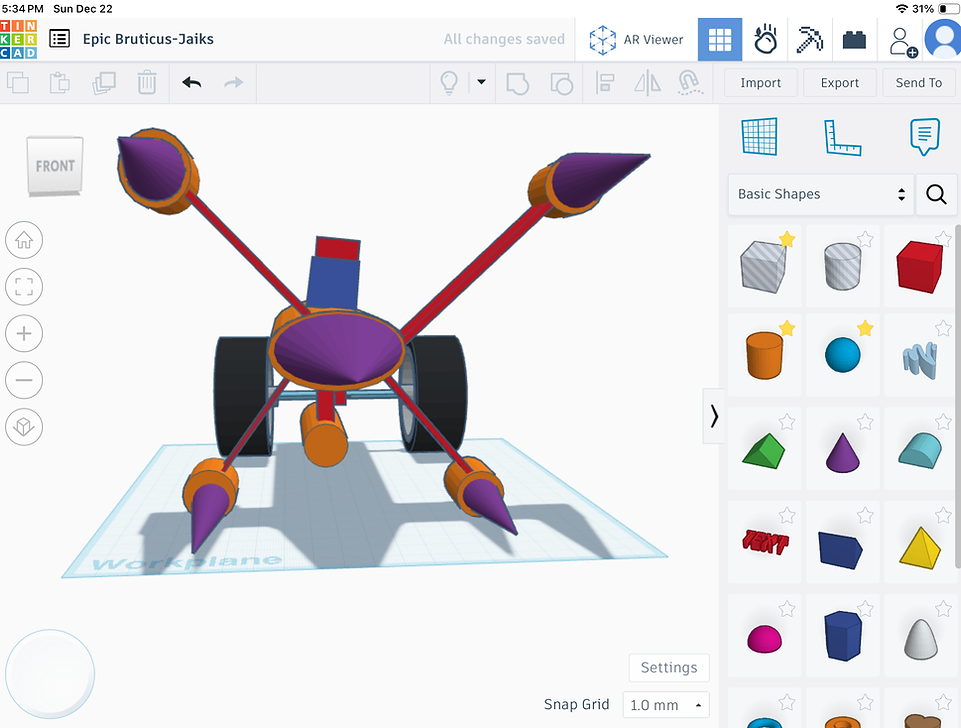
Task: Delete selection with the trash icon
Action: click(147, 83)
